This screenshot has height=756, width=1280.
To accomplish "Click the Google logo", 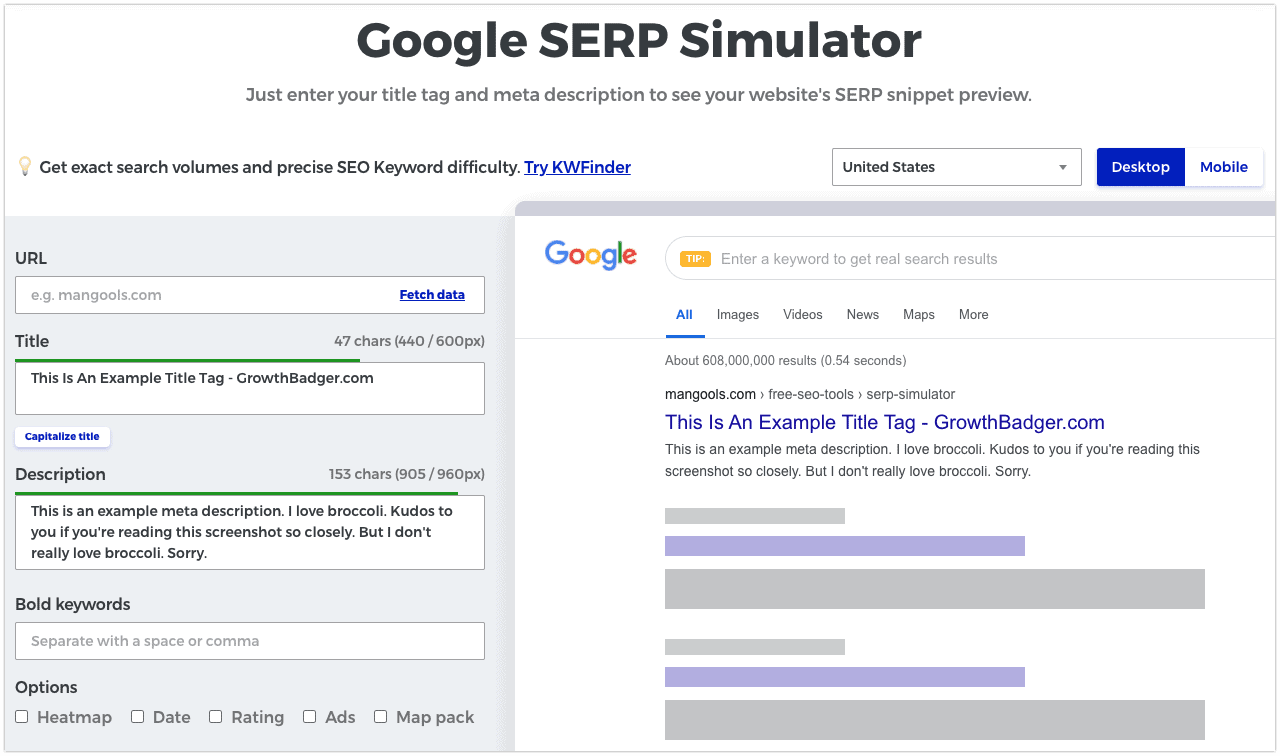I will coord(590,256).
